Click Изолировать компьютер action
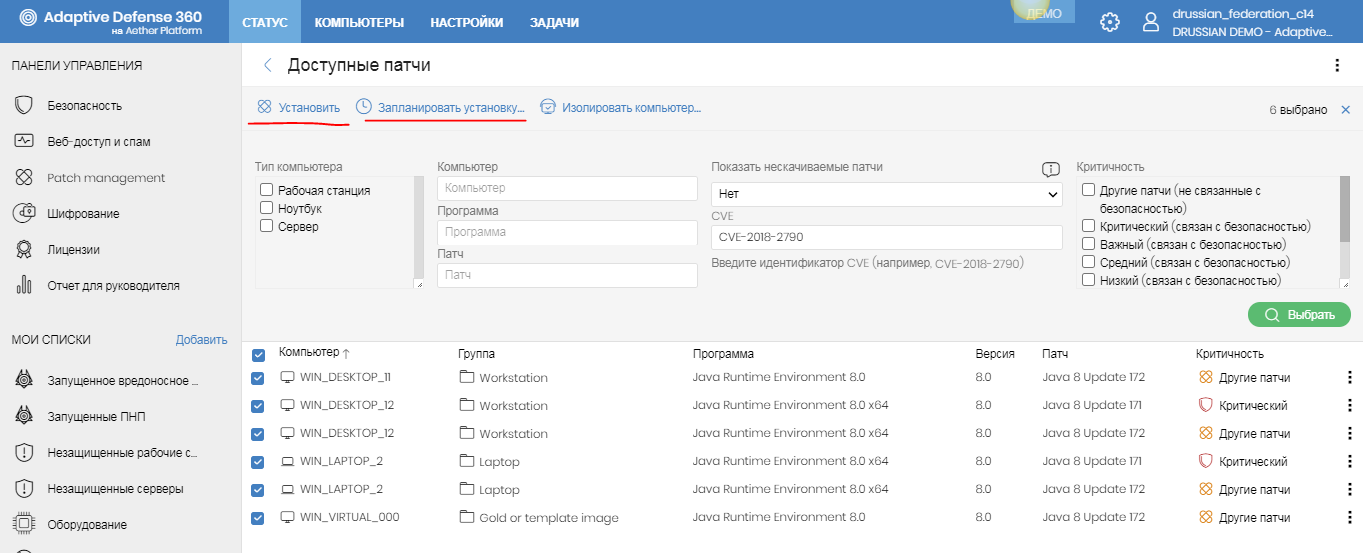This screenshot has height=553, width=1363. pos(620,107)
